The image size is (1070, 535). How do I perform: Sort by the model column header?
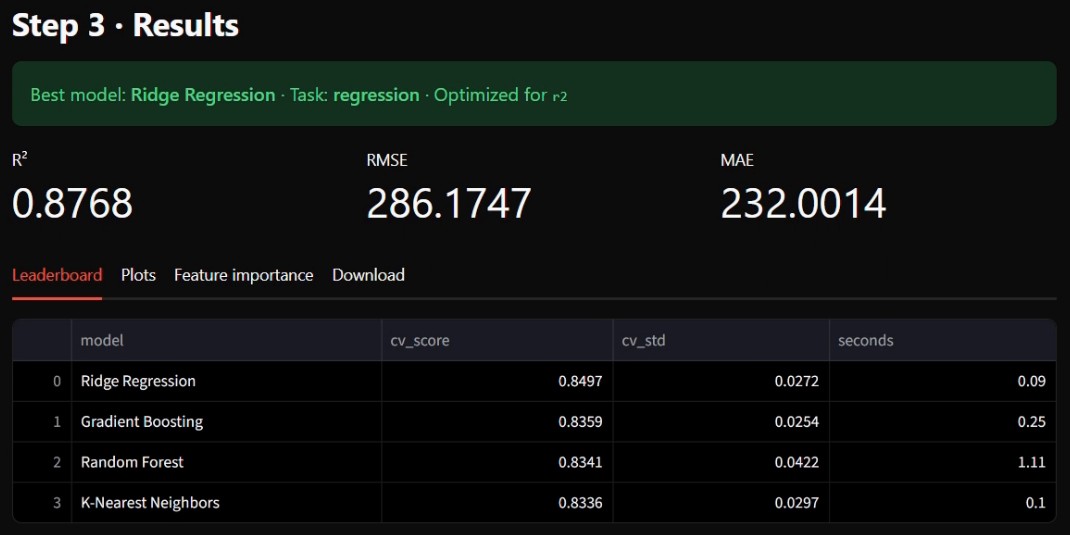click(227, 340)
